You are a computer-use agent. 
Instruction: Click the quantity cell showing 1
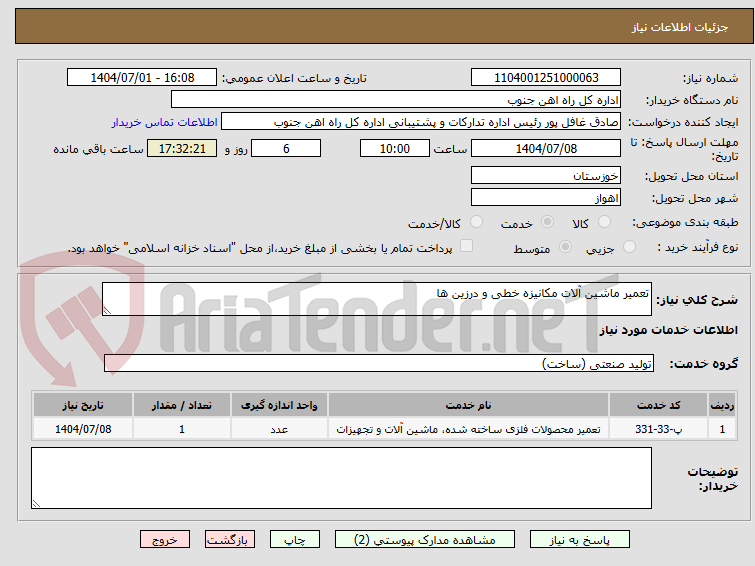[182, 429]
